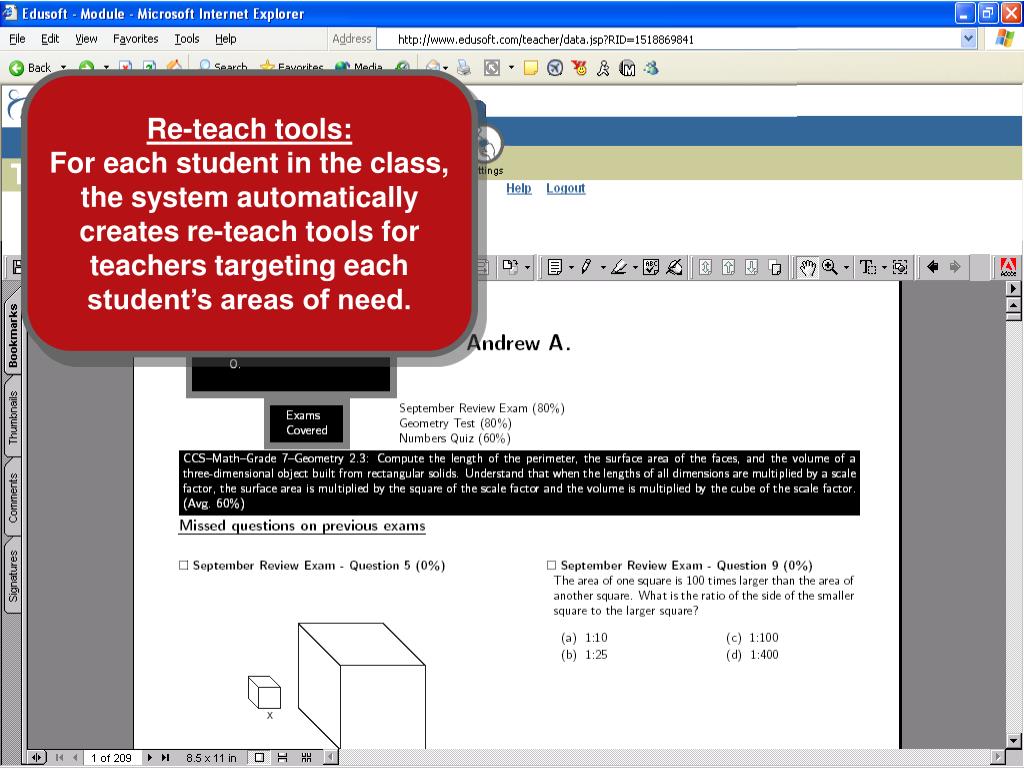Open the File menu
This screenshot has width=1024, height=768.
click(x=17, y=39)
